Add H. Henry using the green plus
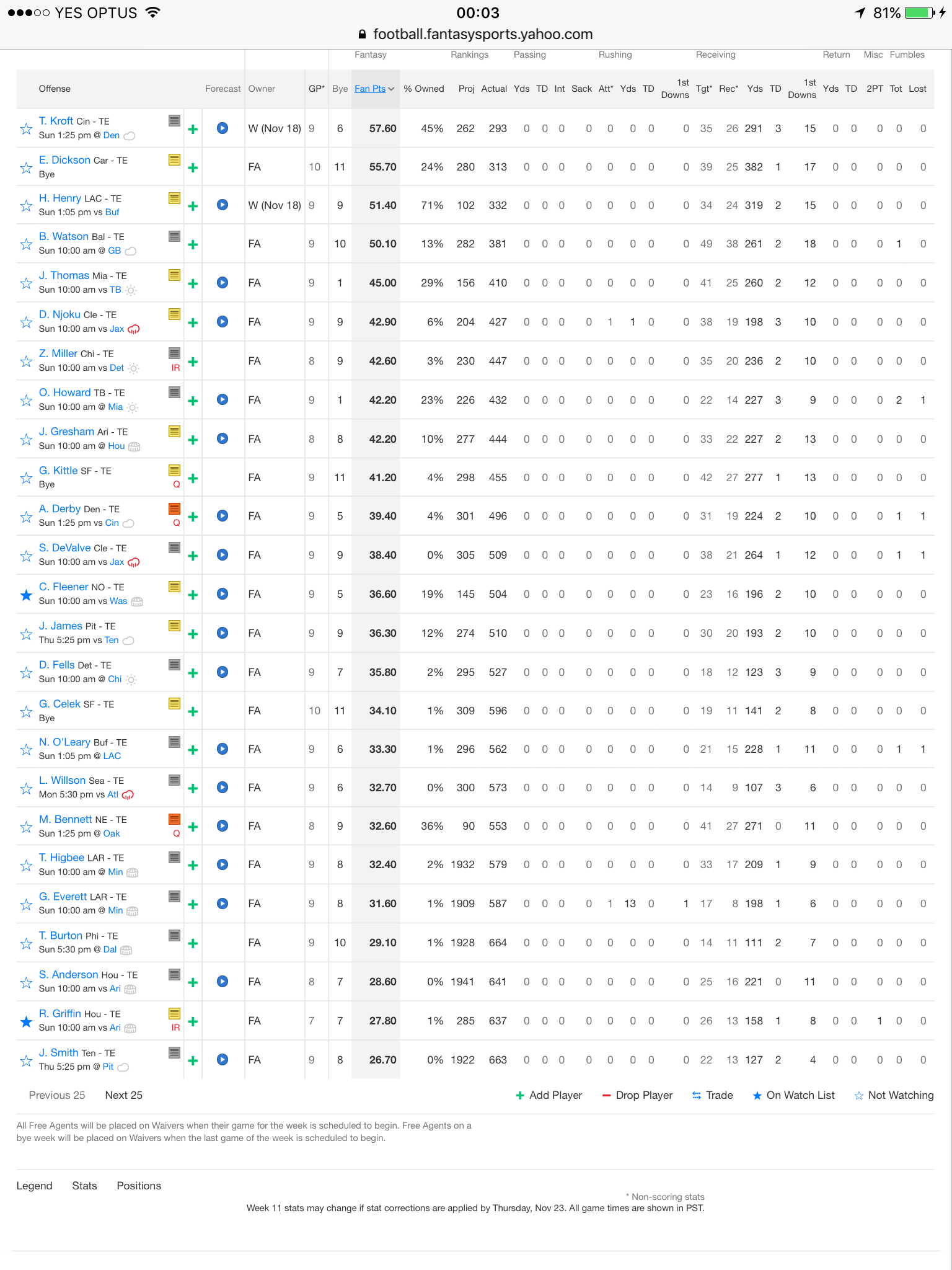The height and width of the screenshot is (1270, 952). point(193,206)
